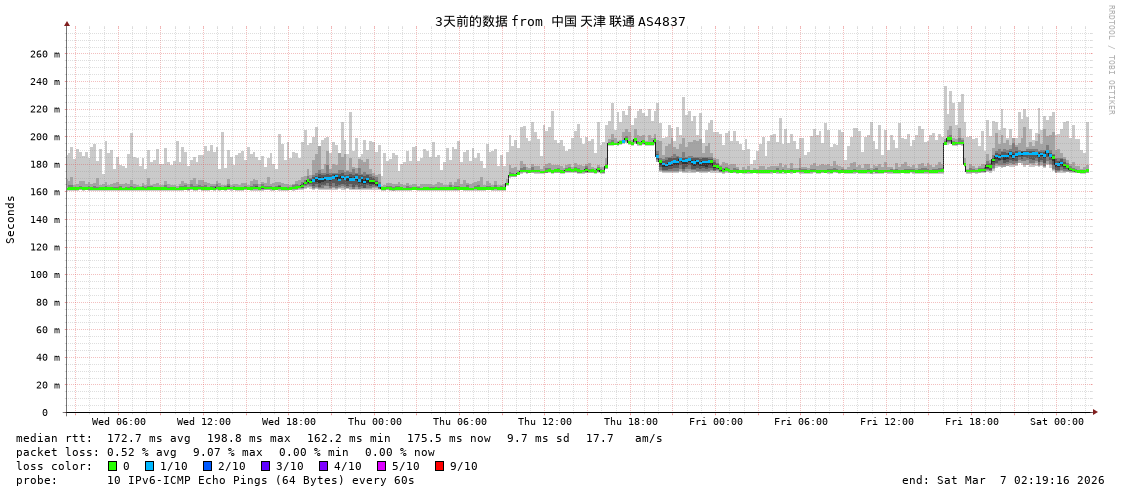The height and width of the screenshot is (494, 1121).
Task: Click the median rtt statistics line
Action: click(339, 438)
